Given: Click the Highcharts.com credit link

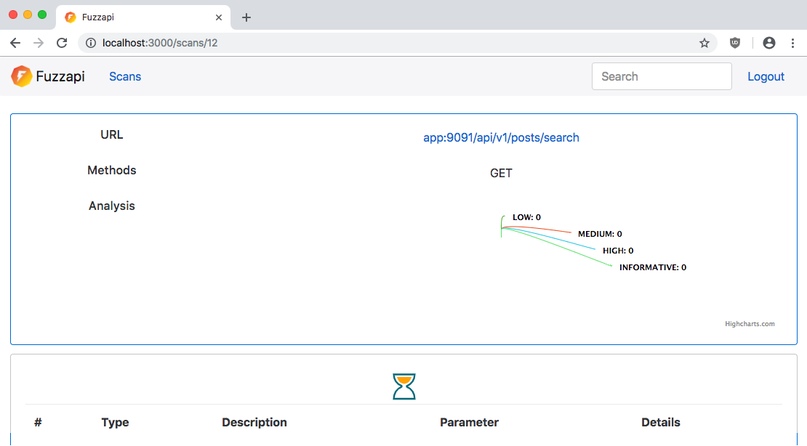Looking at the screenshot, I should [x=749, y=324].
